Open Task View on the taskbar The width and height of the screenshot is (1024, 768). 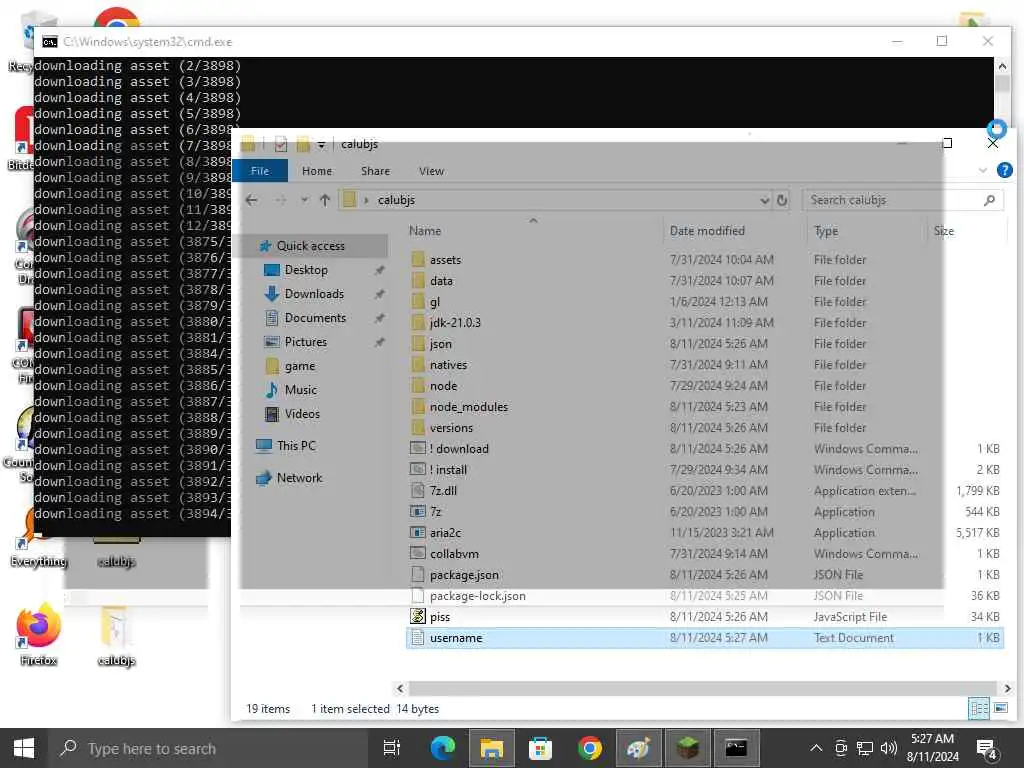tap(392, 748)
